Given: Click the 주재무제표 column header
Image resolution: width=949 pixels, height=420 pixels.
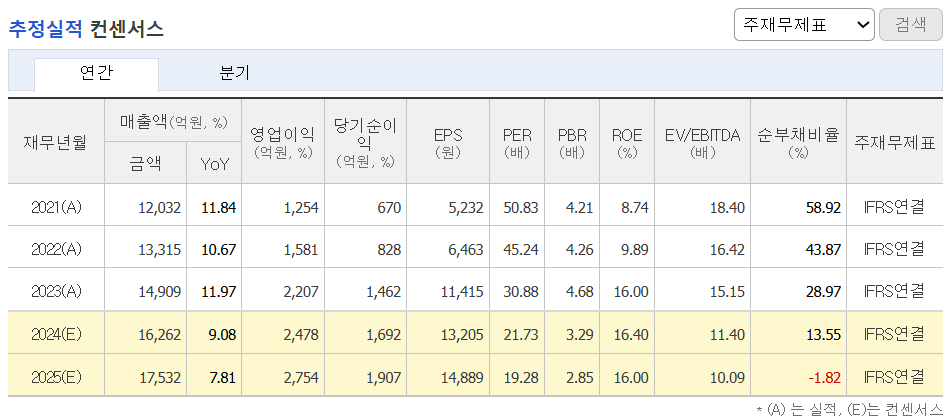Looking at the screenshot, I should [895, 143].
